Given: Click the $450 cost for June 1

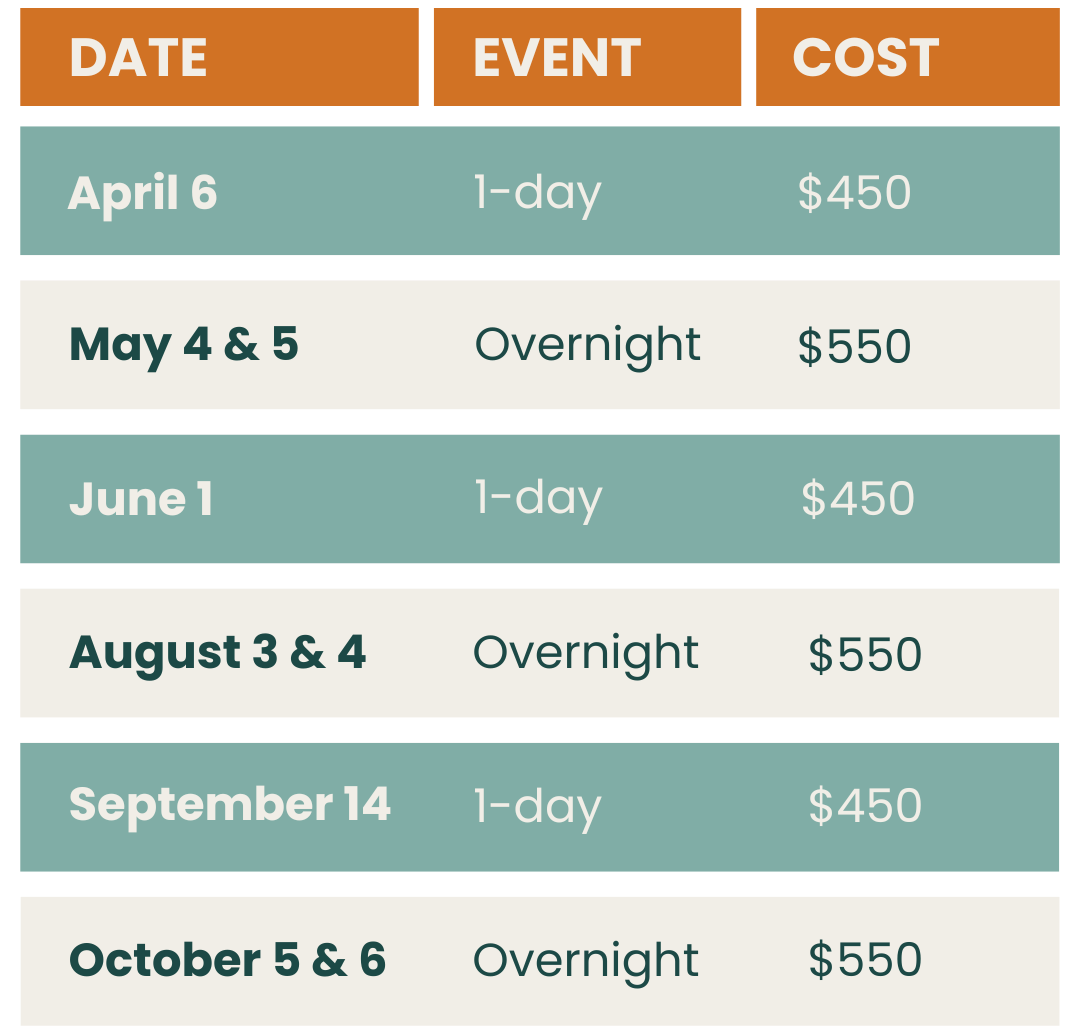Looking at the screenshot, I should coord(858,498).
